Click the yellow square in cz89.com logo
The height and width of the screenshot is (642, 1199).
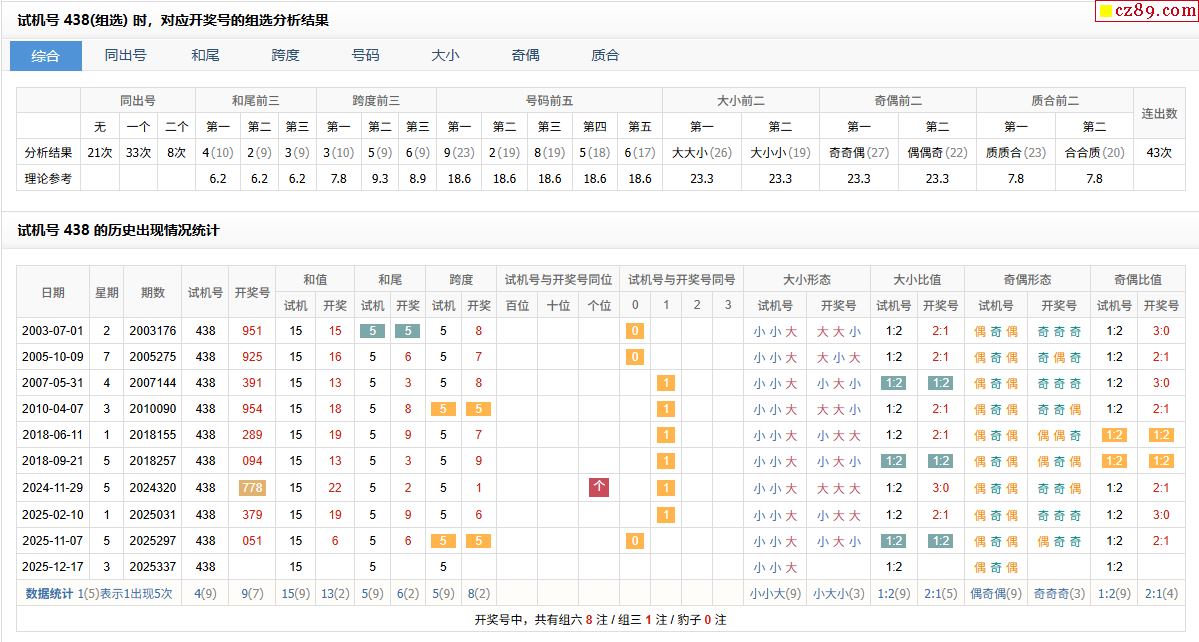coord(1105,12)
